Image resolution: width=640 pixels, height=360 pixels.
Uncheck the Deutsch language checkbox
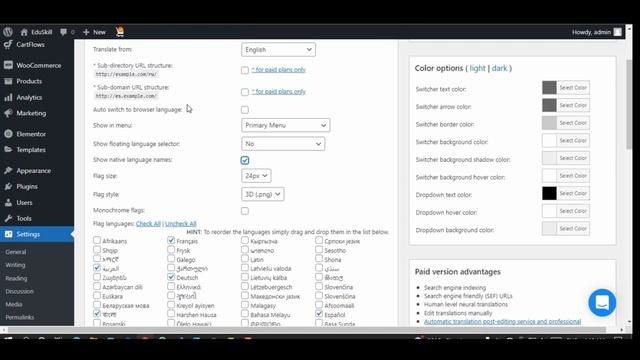click(x=171, y=277)
